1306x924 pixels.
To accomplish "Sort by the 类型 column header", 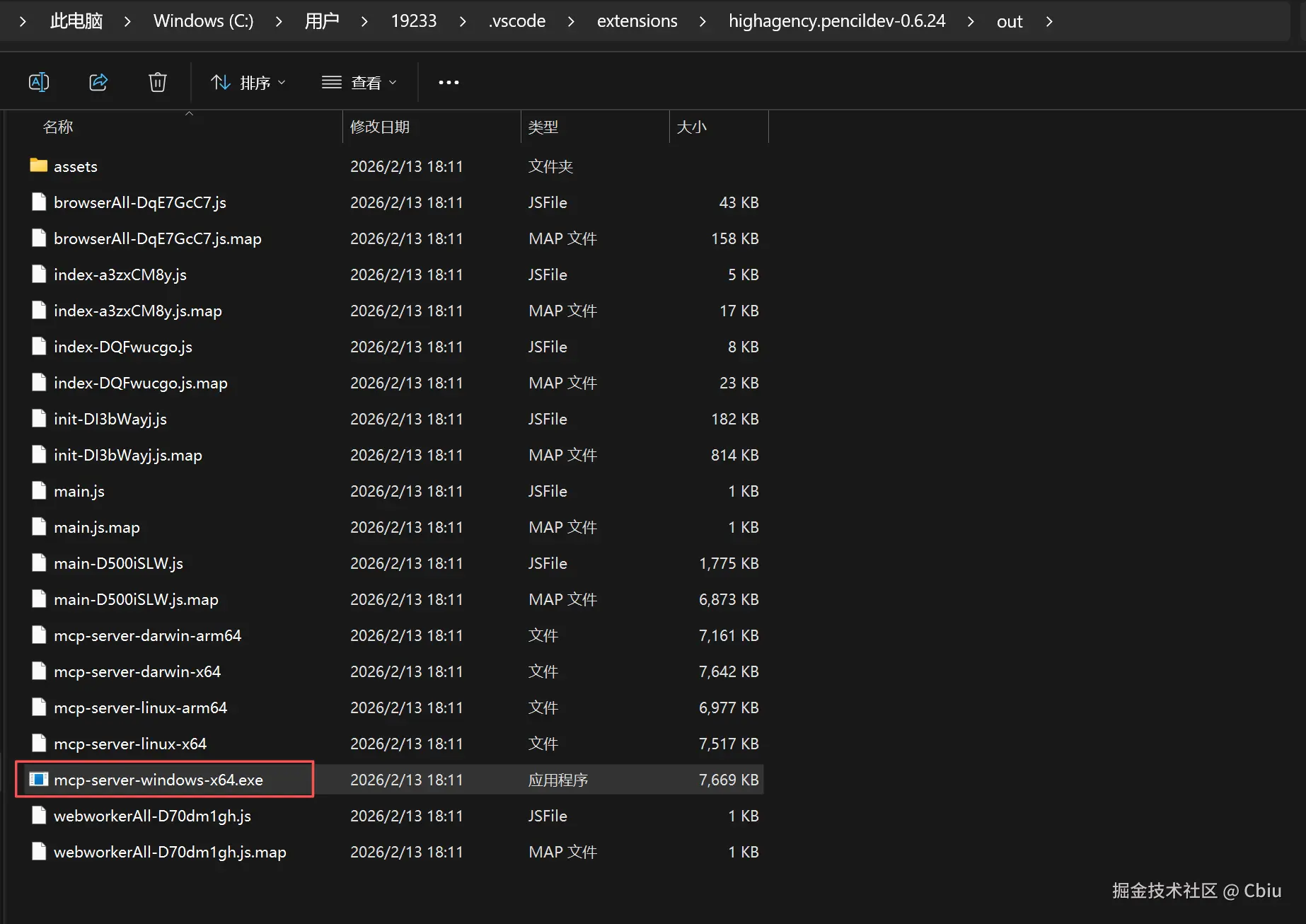I will point(543,127).
